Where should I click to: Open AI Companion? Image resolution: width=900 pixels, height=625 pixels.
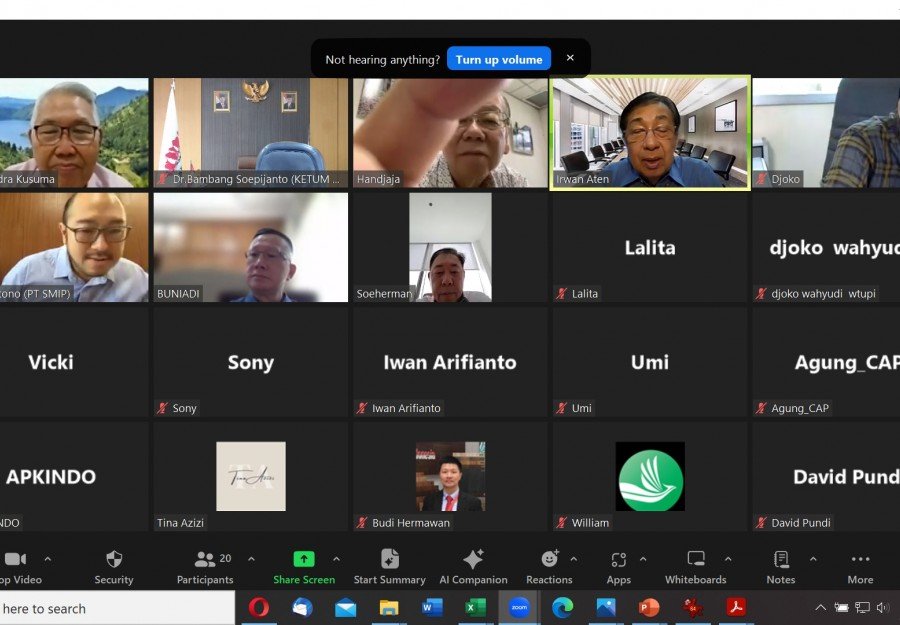click(473, 568)
